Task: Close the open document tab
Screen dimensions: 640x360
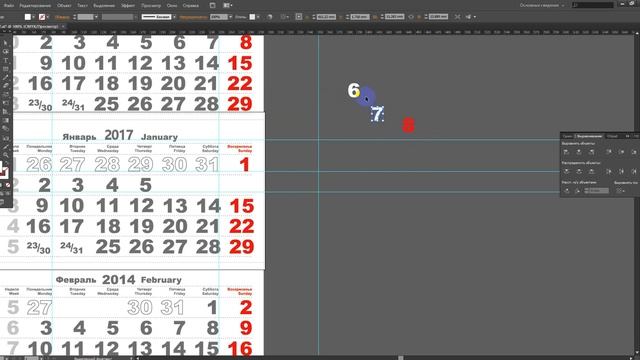Action: (x=63, y=27)
